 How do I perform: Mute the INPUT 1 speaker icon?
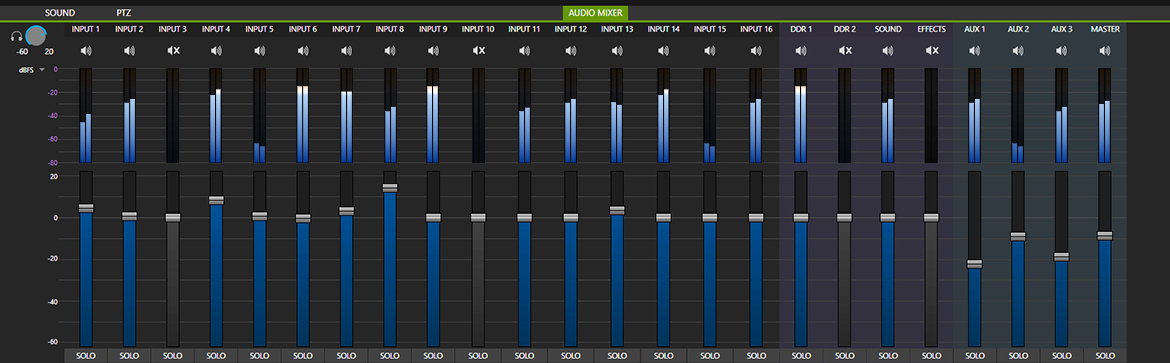[86, 51]
